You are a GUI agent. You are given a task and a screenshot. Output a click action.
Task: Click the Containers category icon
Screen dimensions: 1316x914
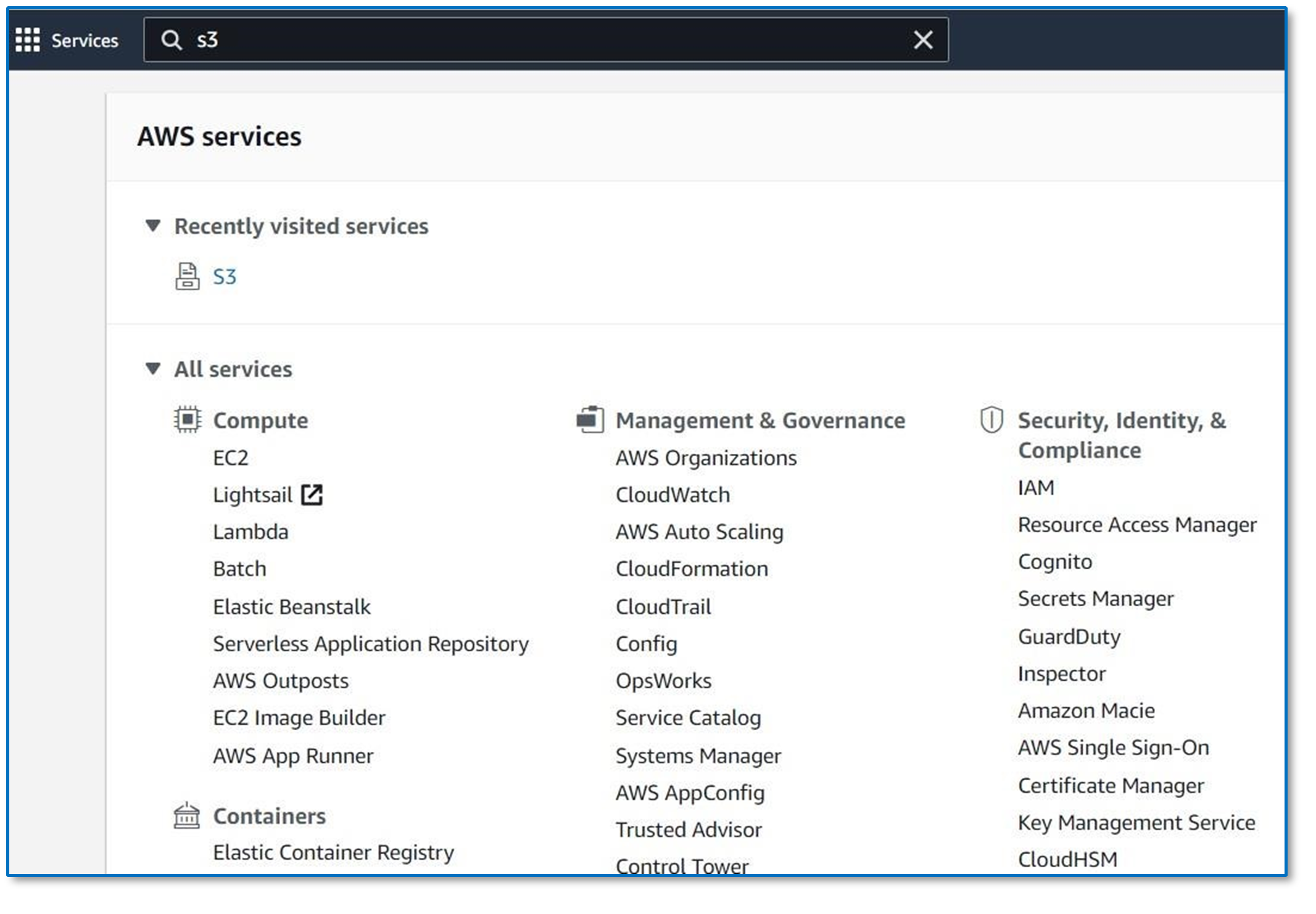187,815
